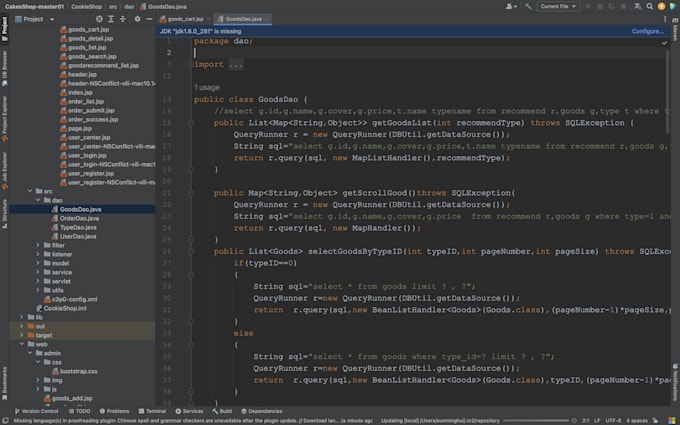Collapse the dao folder in tree
The width and height of the screenshot is (680, 425).
pyautogui.click(x=38, y=200)
